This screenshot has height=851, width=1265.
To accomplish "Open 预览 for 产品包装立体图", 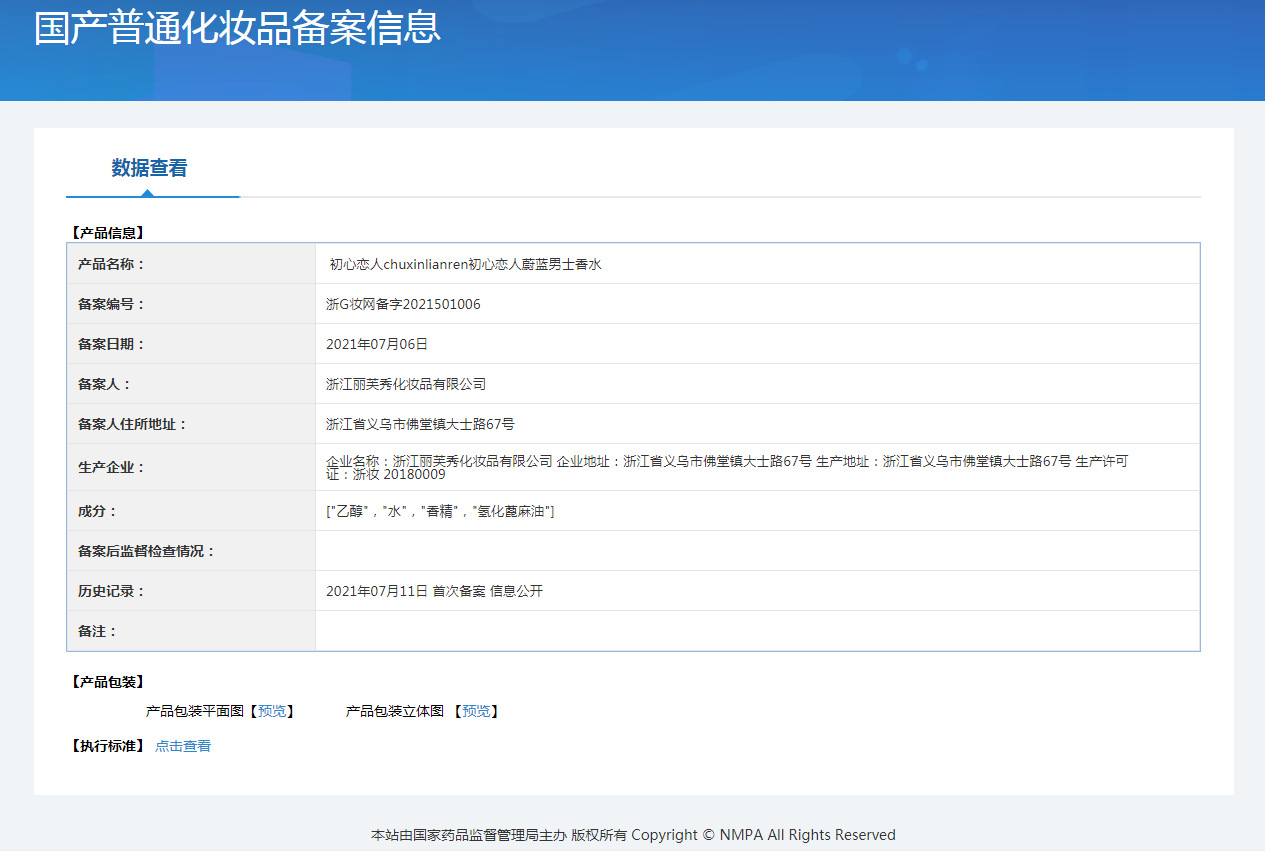I will [476, 711].
